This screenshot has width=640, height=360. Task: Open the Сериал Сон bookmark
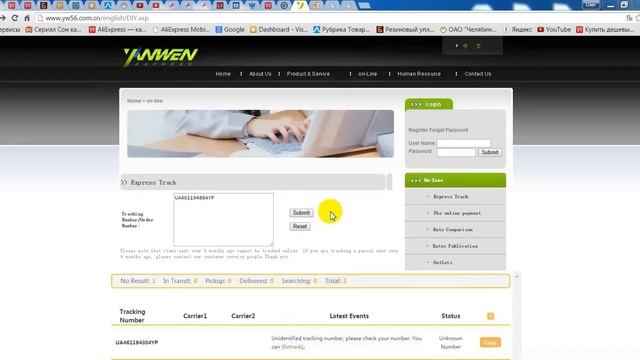53,29
